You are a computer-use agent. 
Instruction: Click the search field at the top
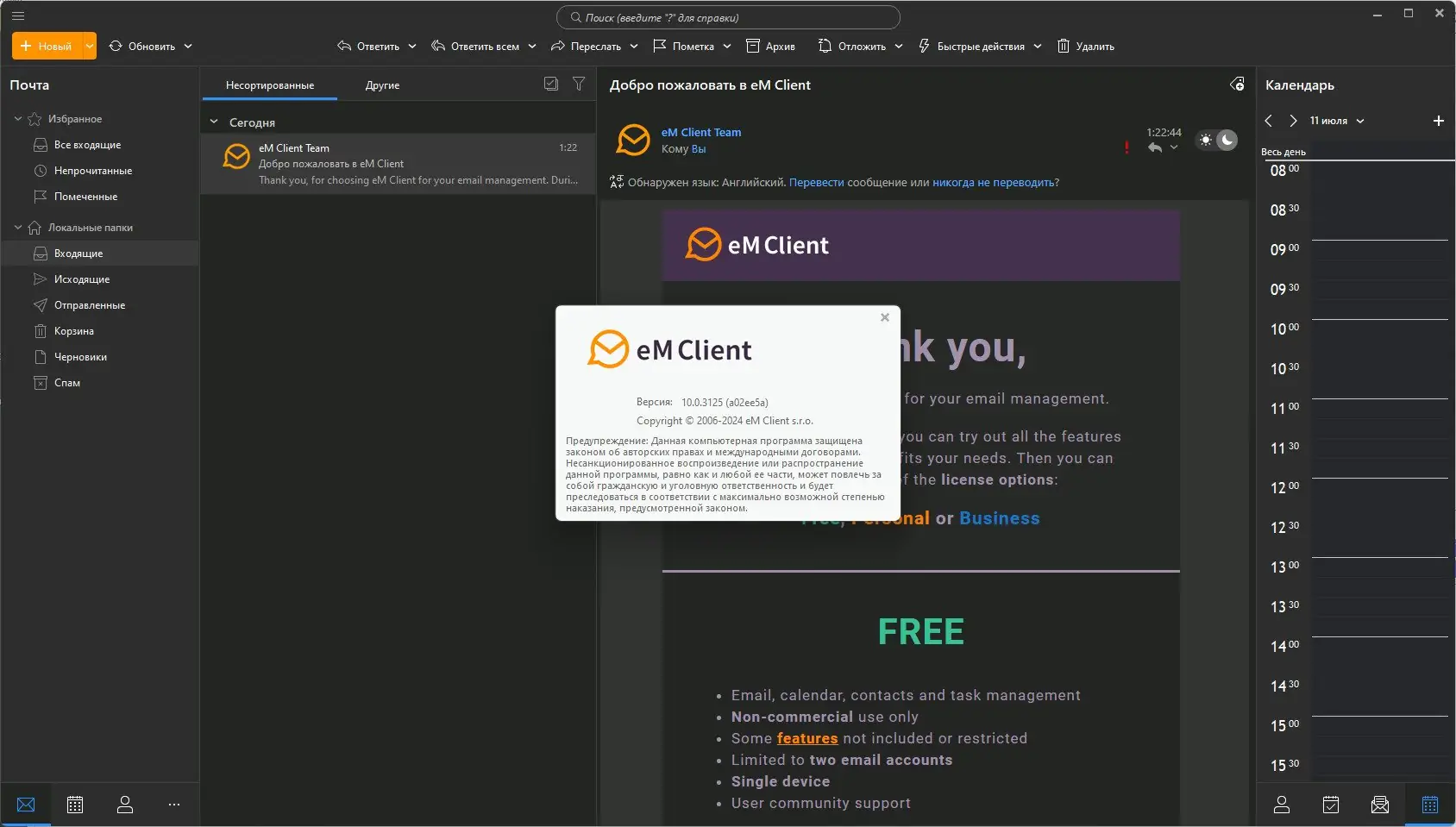point(728,17)
